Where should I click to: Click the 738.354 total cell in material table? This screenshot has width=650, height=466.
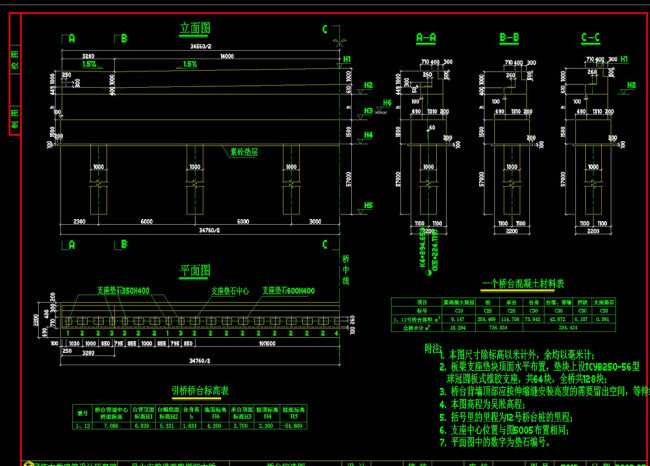(x=501, y=328)
